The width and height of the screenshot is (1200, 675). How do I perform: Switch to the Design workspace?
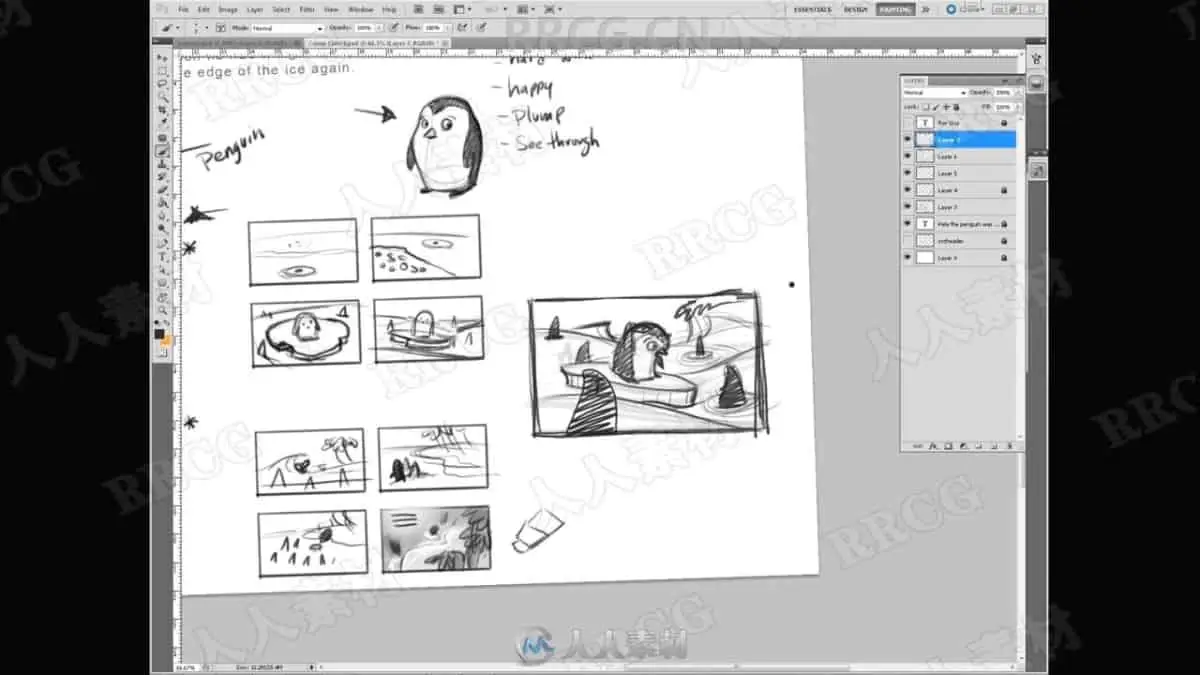855,9
